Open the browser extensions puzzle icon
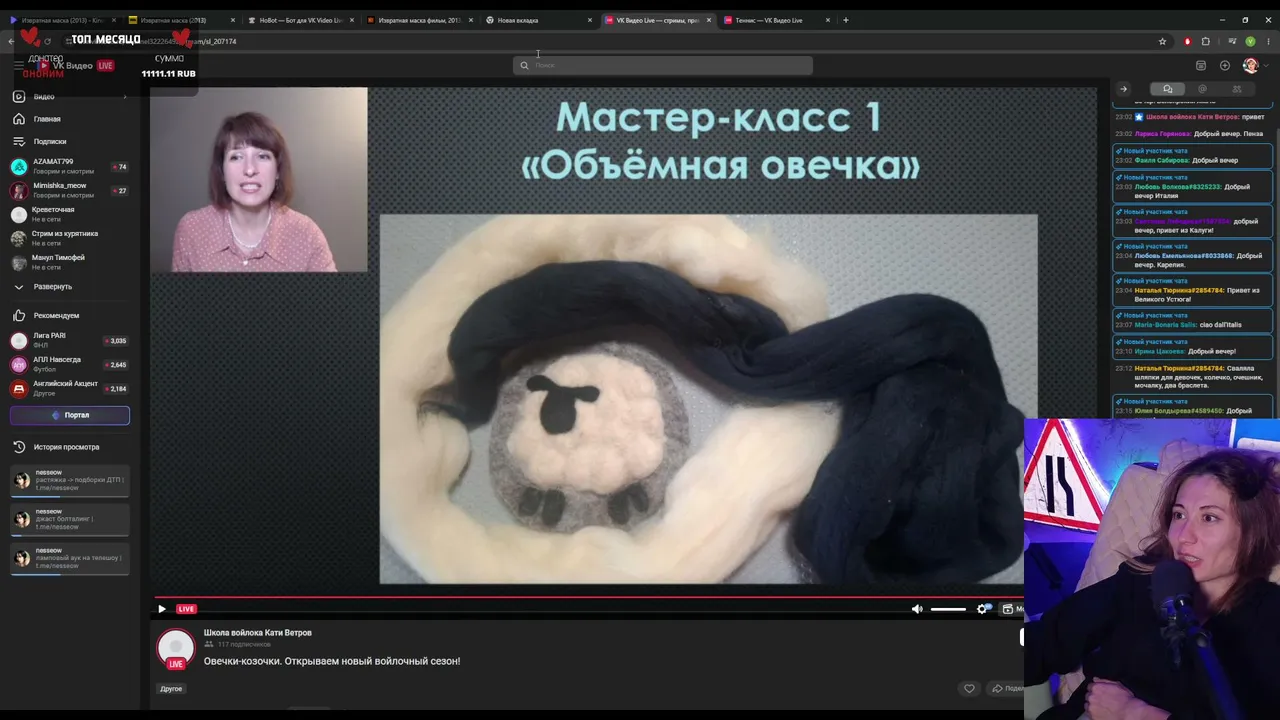The width and height of the screenshot is (1280, 720). point(1206,42)
